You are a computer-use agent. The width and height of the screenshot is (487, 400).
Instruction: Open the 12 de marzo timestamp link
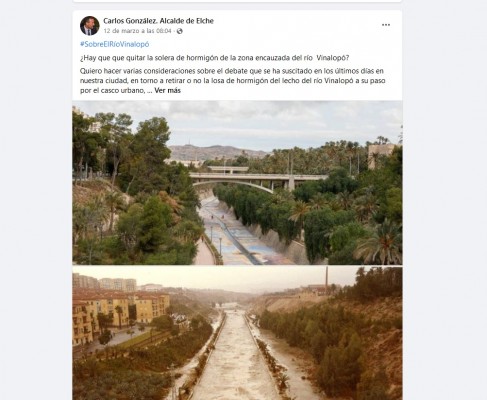(x=137, y=31)
